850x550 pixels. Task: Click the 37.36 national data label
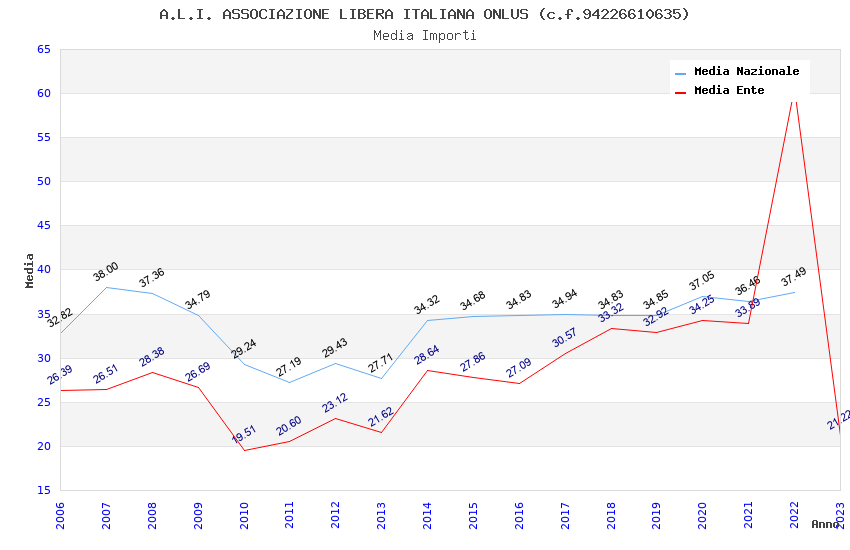pos(151,277)
